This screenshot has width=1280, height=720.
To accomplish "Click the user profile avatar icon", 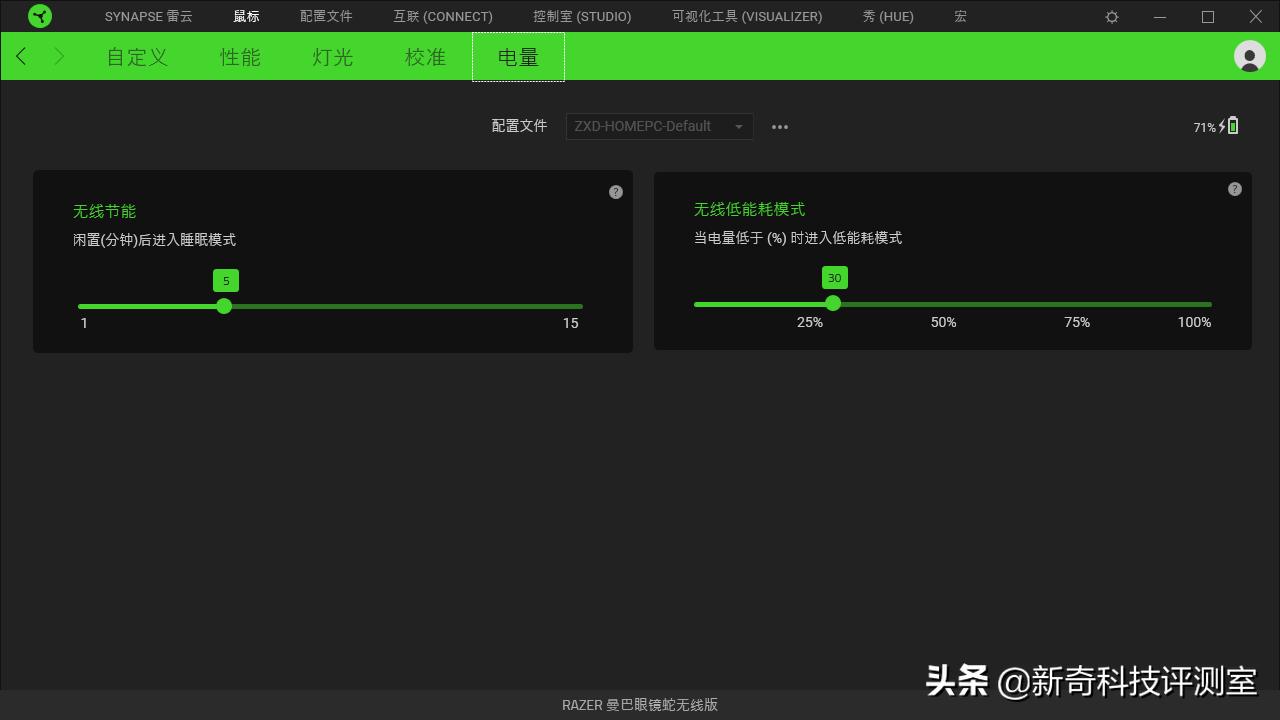I will (1250, 56).
